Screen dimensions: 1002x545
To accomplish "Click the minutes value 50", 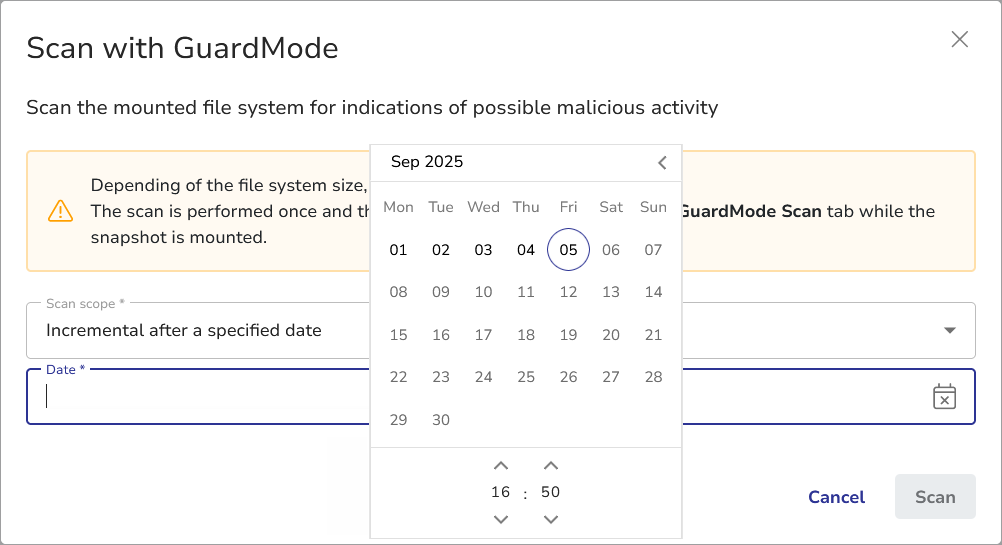I will click(x=550, y=492).
